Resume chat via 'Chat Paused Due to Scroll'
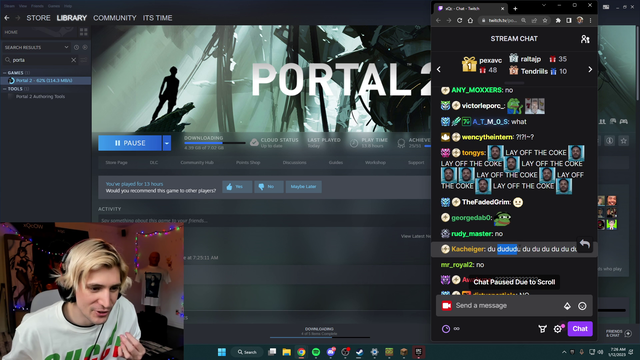The image size is (640, 360). 514,282
